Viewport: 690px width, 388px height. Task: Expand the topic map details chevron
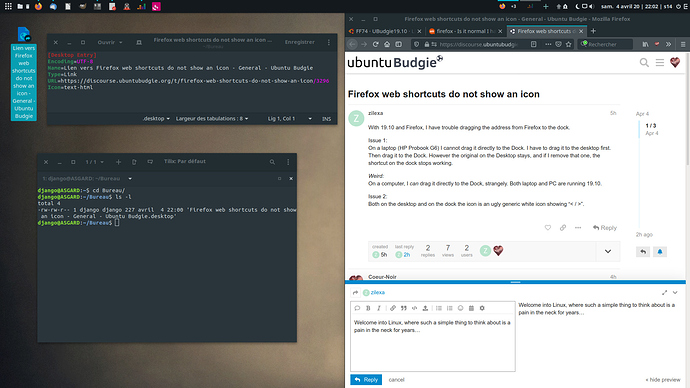[x=608, y=252]
